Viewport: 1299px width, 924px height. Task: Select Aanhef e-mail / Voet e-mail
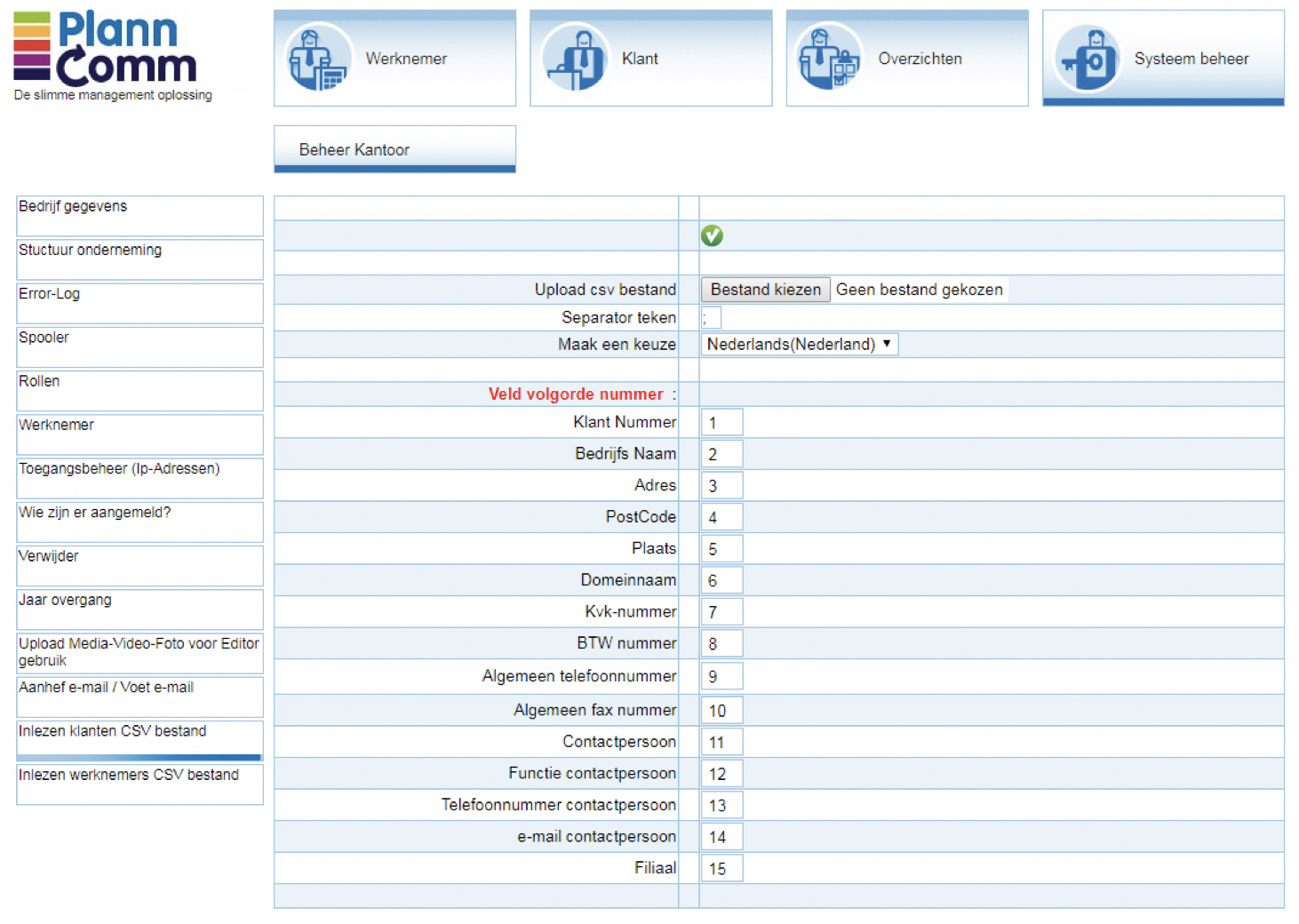pyautogui.click(x=139, y=696)
